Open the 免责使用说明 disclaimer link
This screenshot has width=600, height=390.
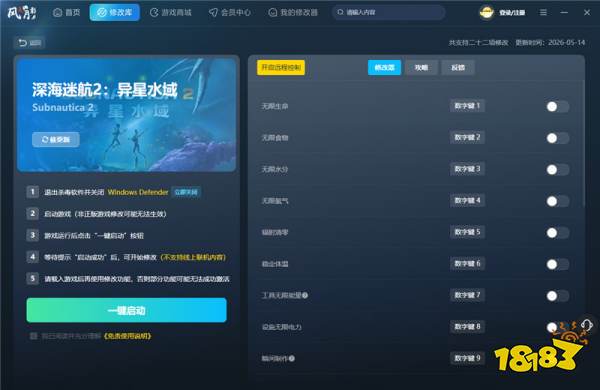coord(127,336)
